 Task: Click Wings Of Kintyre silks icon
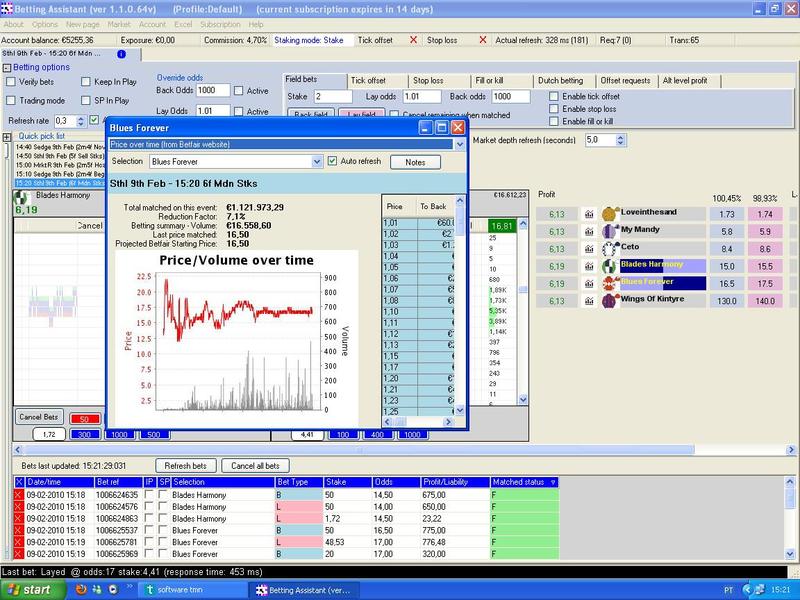click(x=610, y=301)
